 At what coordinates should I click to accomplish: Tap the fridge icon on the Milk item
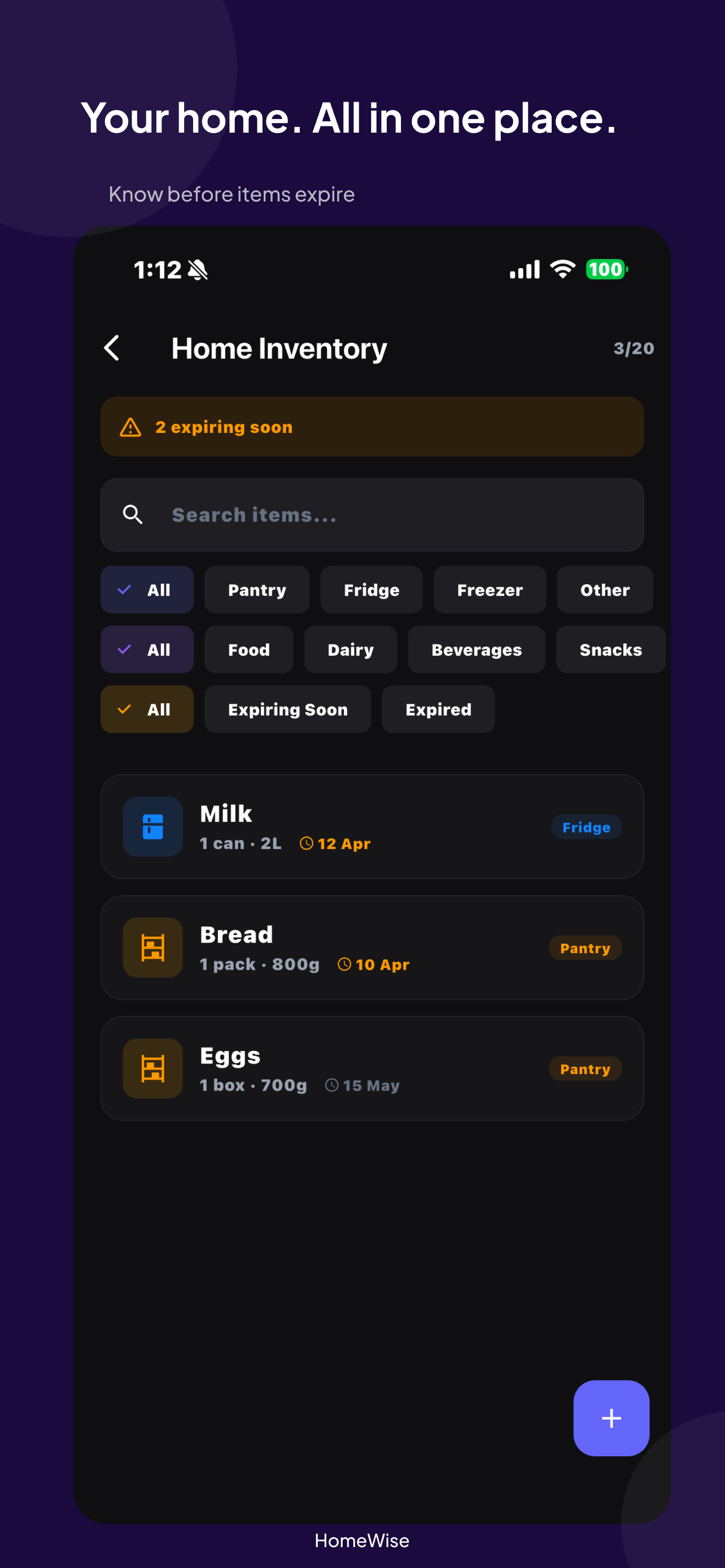click(152, 826)
